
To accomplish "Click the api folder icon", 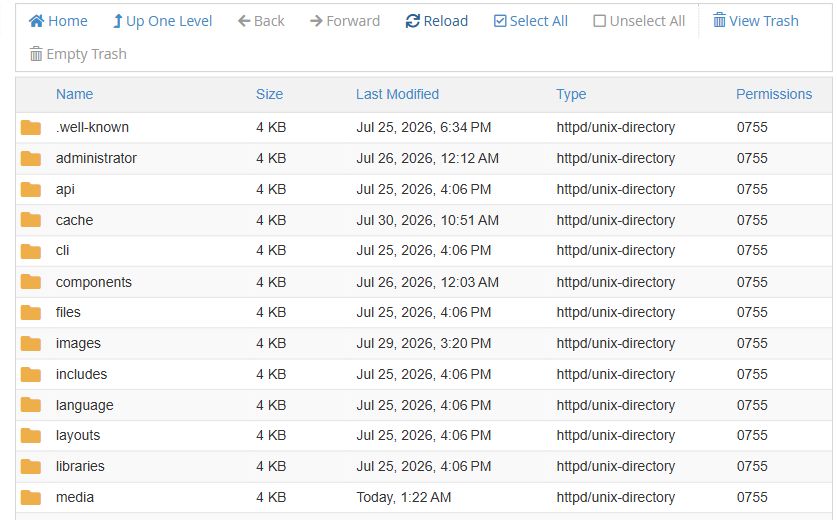I will (x=31, y=190).
